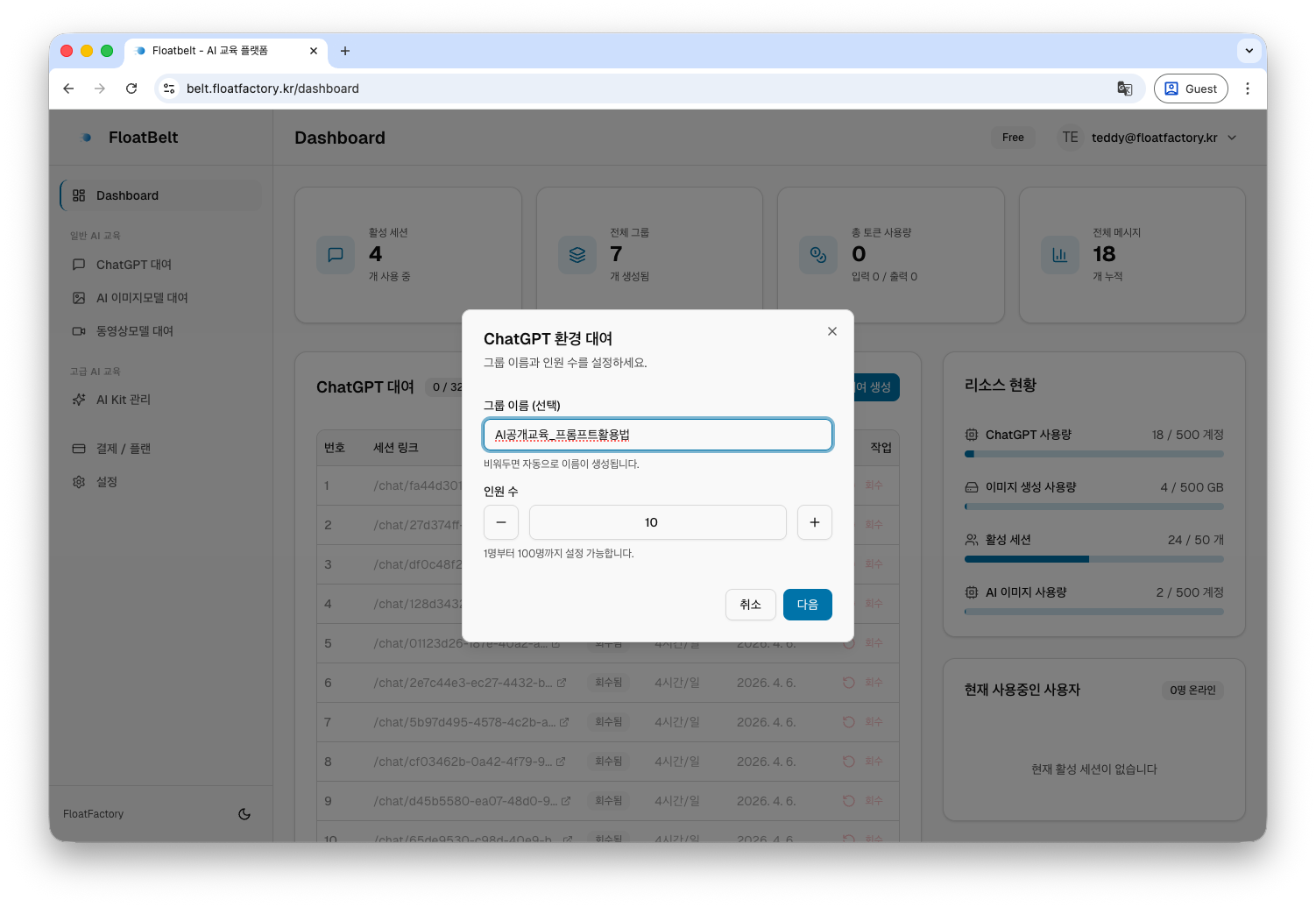The image size is (1316, 907).
Task: Click the browser translate page icon
Action: coord(1124,89)
